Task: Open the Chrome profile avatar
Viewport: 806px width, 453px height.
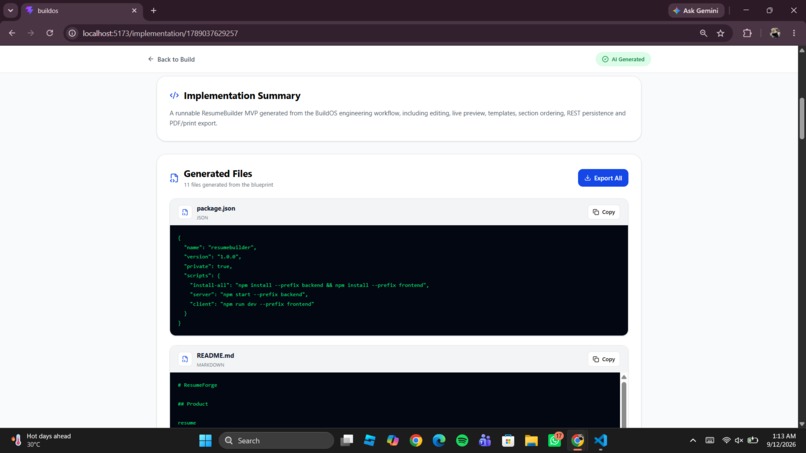Action: point(775,33)
